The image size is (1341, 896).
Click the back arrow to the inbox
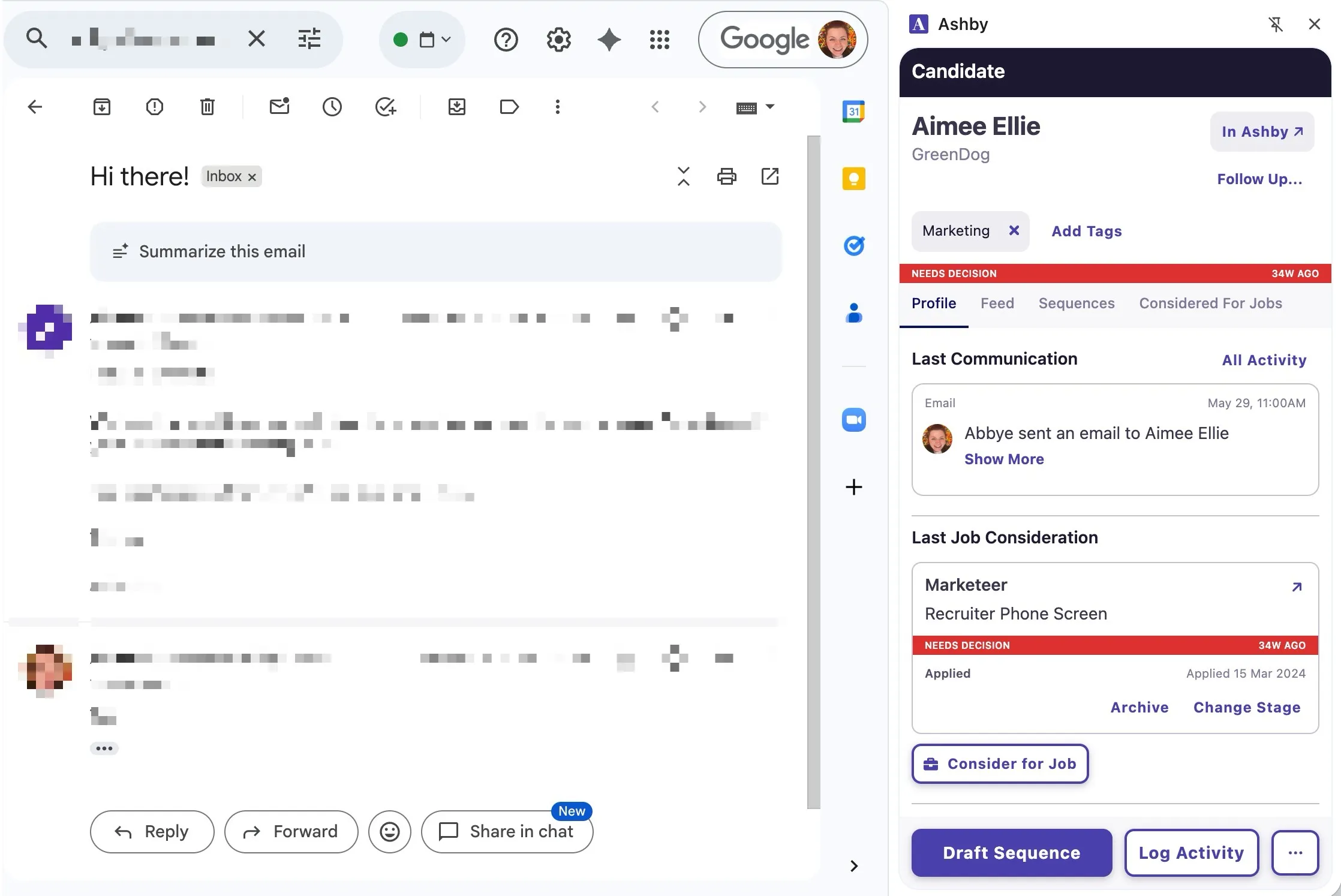pos(35,107)
